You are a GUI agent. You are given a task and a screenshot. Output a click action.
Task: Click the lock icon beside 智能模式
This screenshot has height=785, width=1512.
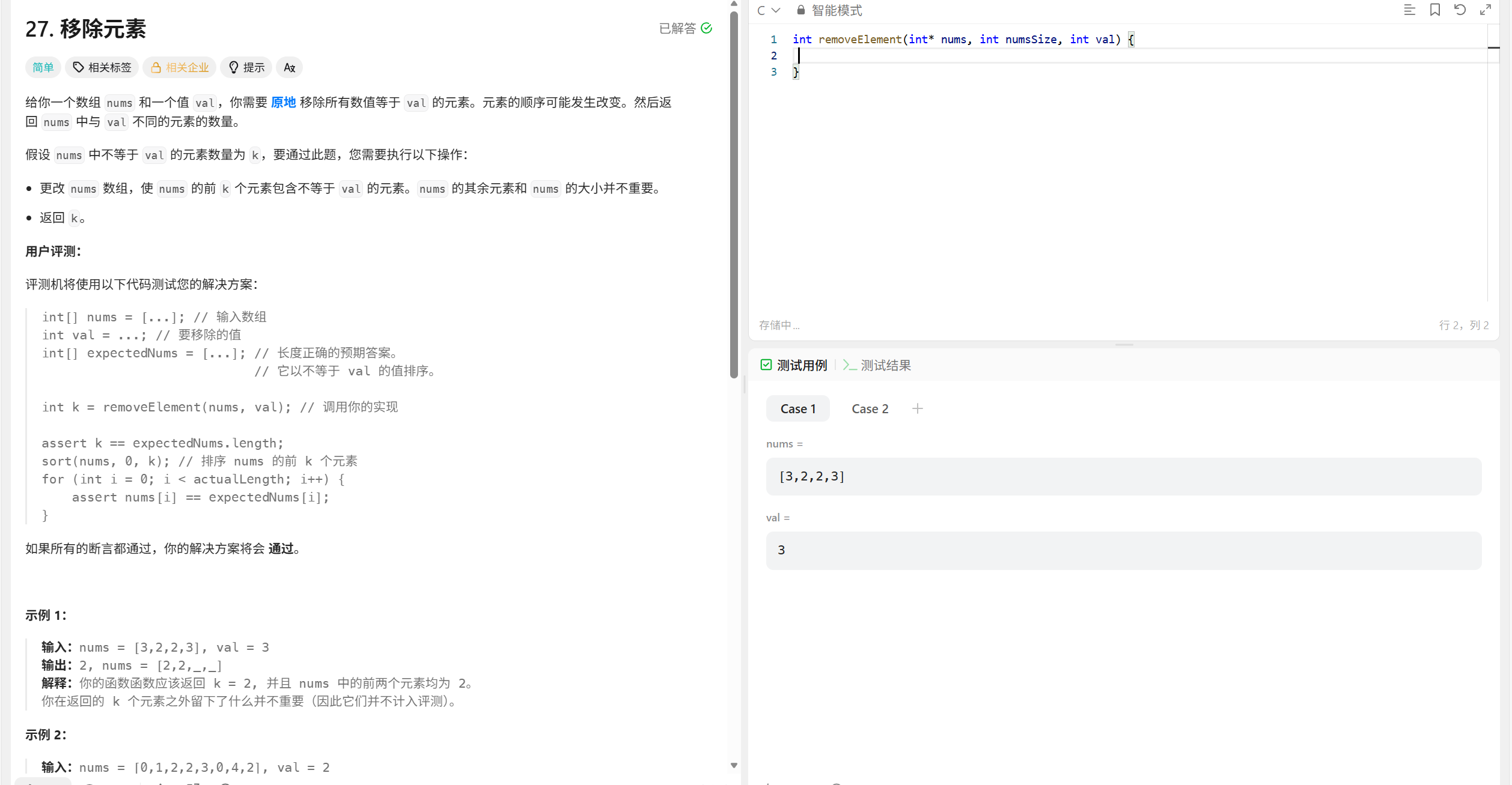[800, 10]
